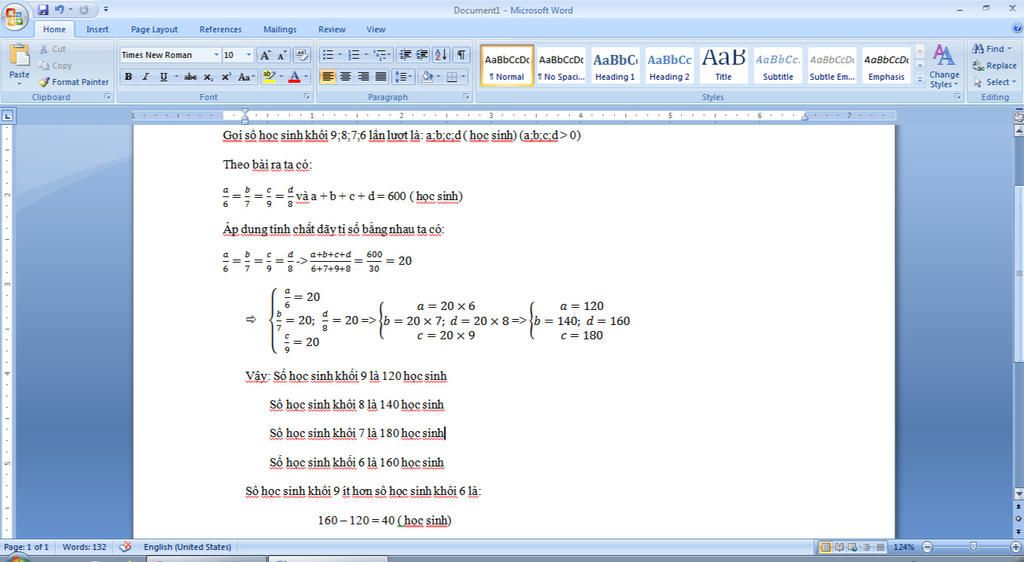
Task: Justify the paragraph text
Action: coord(381,77)
